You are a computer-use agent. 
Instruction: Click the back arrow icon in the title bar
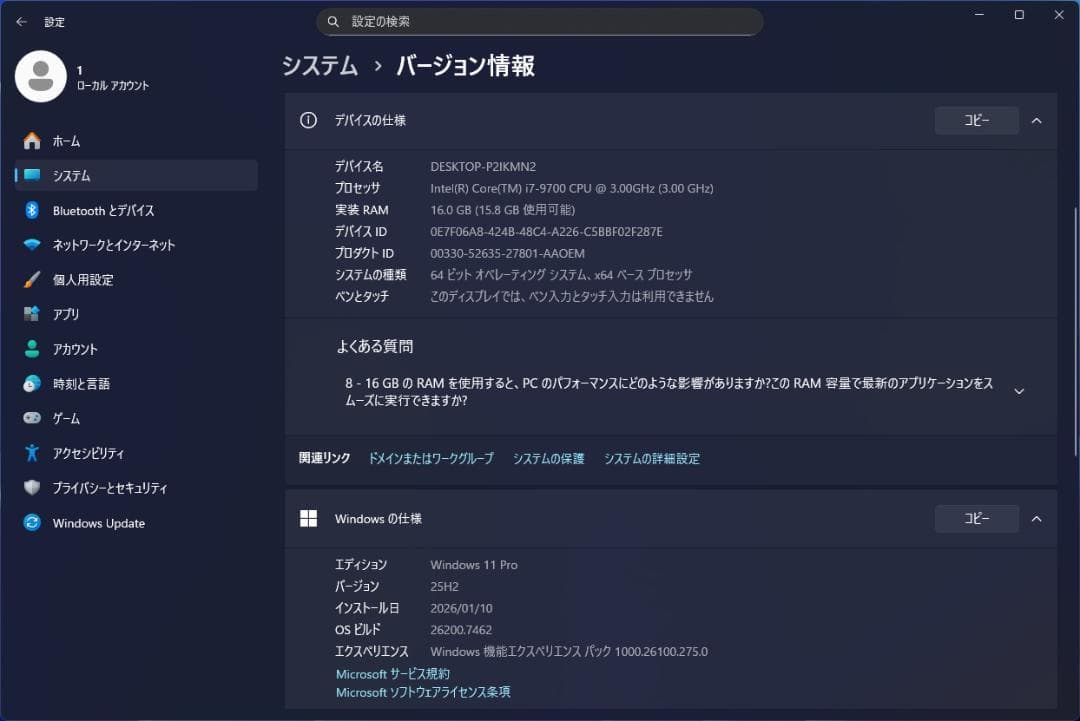[x=21, y=21]
